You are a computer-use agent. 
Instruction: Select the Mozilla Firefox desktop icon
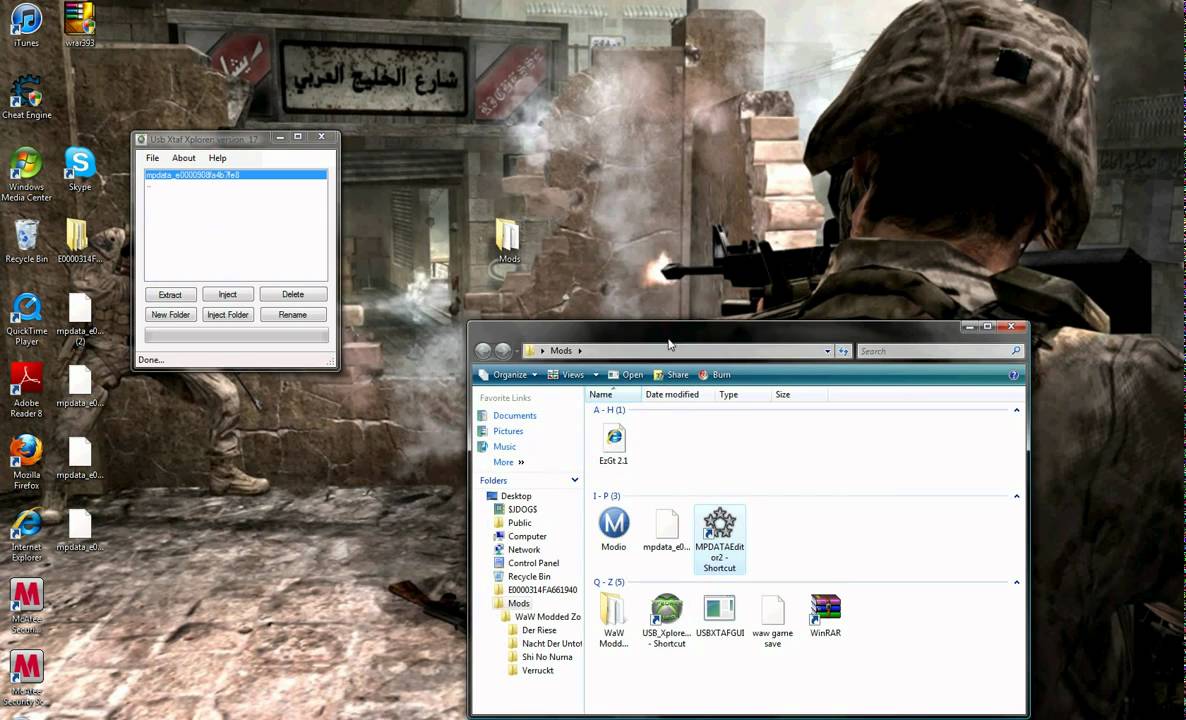[26, 462]
